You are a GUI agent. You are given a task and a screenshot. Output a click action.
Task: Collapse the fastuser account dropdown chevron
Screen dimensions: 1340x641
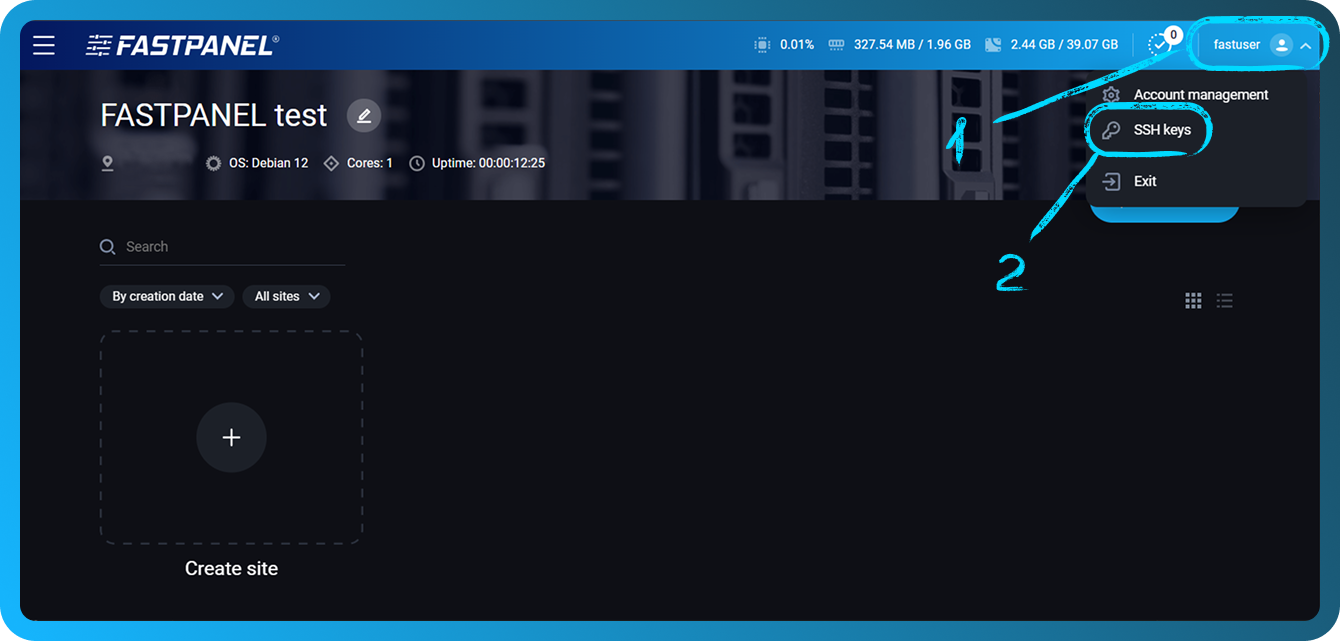pyautogui.click(x=1306, y=44)
